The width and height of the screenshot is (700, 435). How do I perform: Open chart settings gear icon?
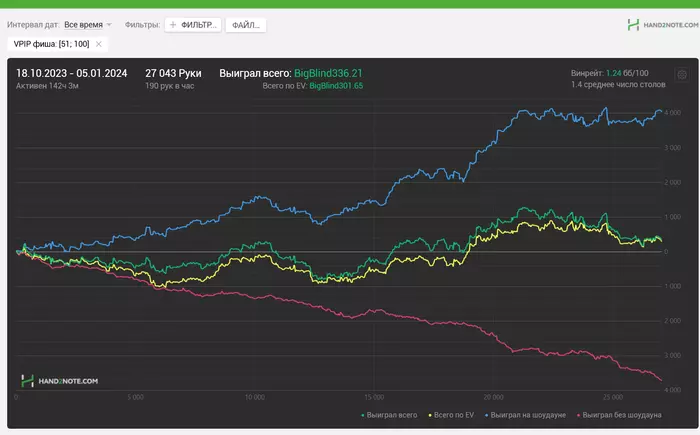(x=682, y=75)
